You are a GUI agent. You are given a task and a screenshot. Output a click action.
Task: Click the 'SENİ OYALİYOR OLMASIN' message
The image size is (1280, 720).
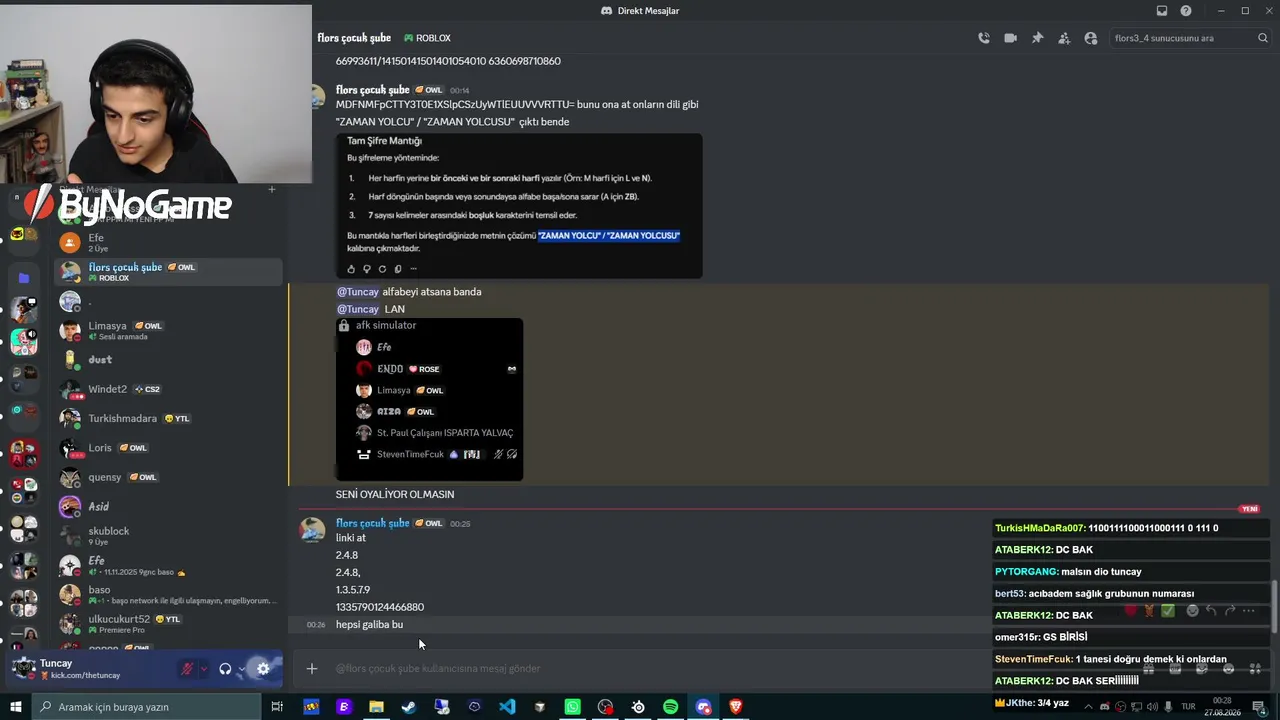point(395,494)
